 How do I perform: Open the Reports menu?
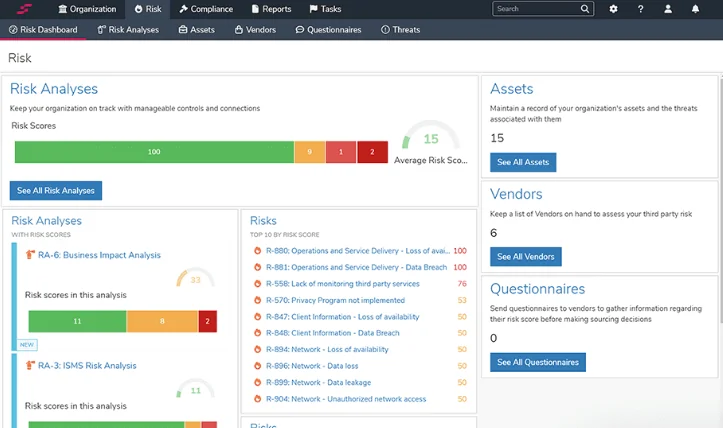pyautogui.click(x=271, y=9)
